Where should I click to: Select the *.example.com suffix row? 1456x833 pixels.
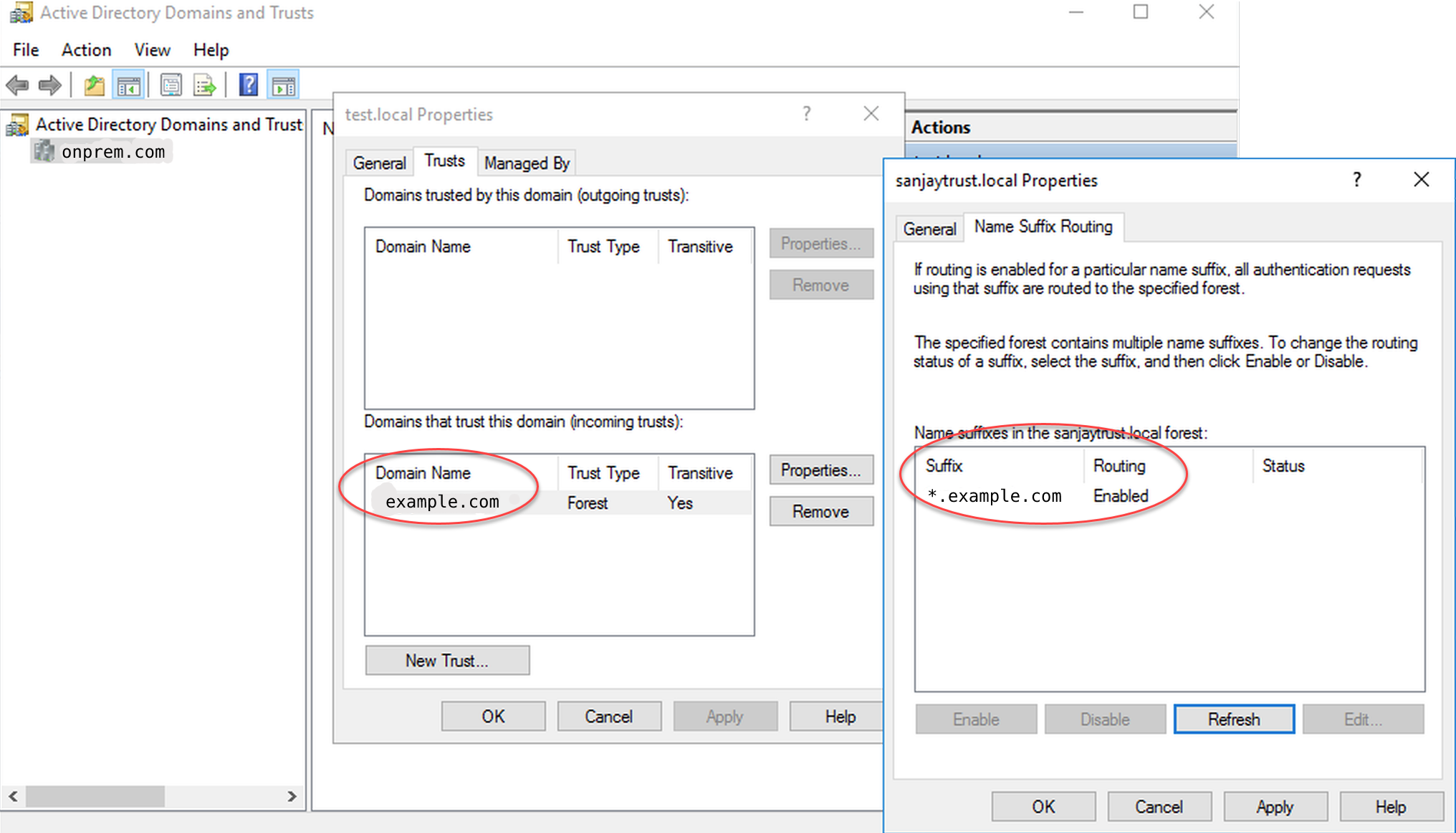pos(995,496)
